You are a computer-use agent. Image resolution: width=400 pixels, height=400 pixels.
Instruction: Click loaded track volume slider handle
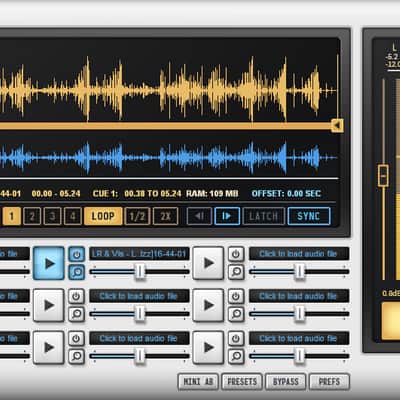140,271
